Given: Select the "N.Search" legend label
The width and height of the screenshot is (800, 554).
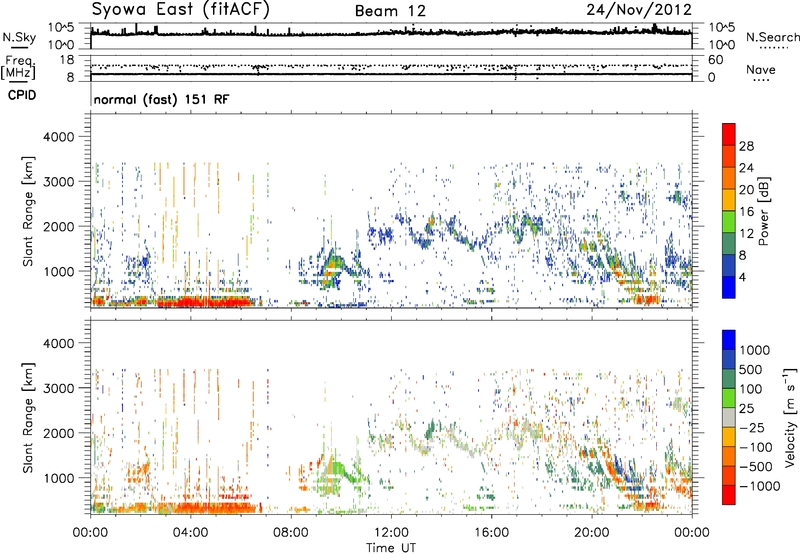Looking at the screenshot, I should (x=773, y=37).
